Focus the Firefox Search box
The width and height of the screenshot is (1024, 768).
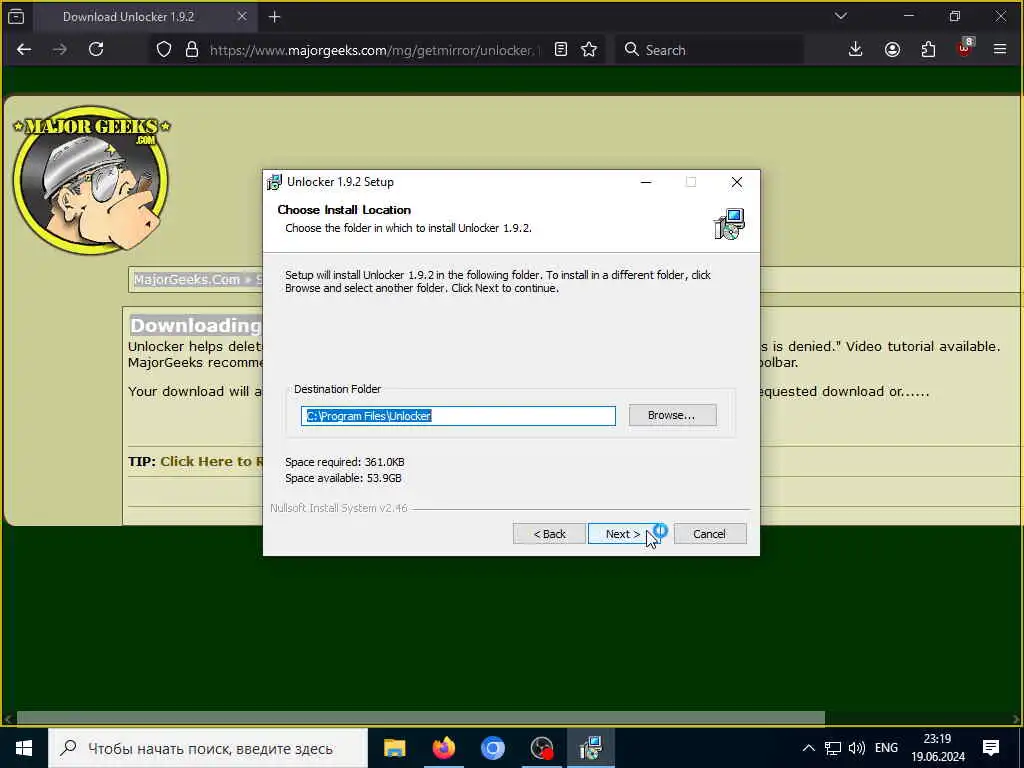pos(709,50)
